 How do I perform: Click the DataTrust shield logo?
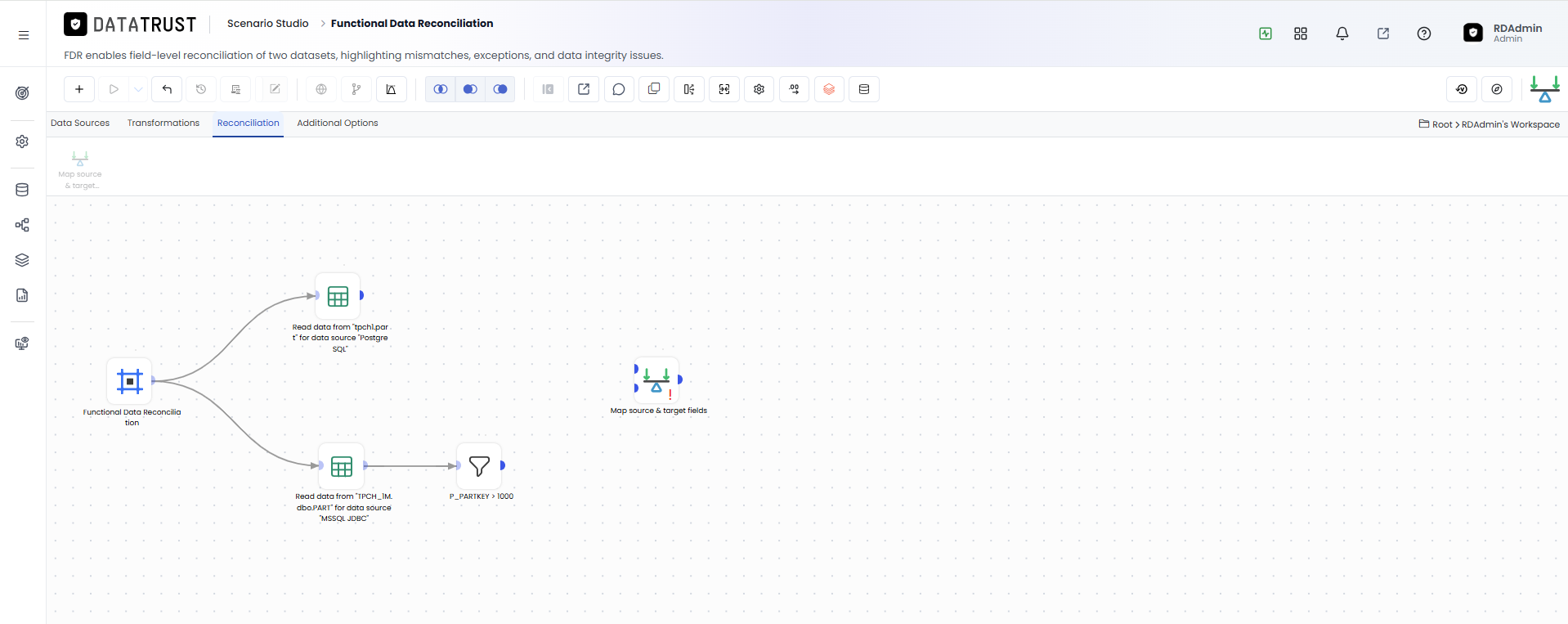(x=75, y=25)
